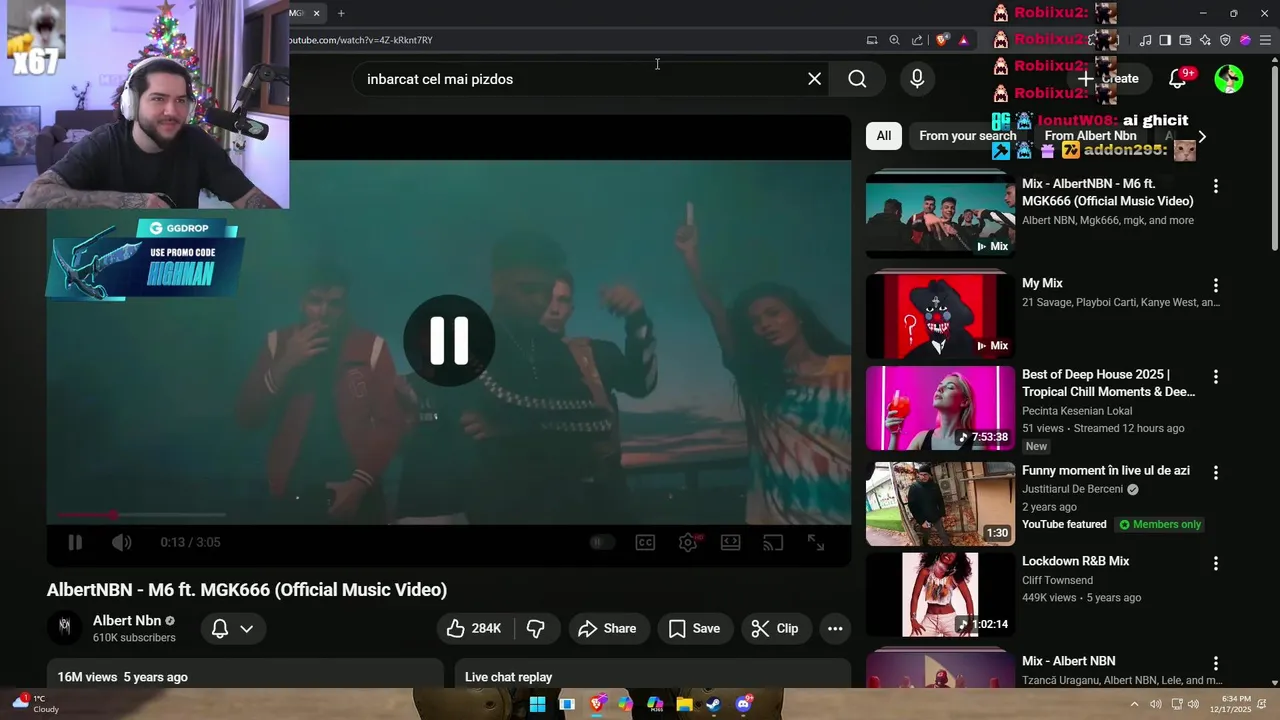Open Albert Nbn channel name link
Viewport: 1280px width, 720px height.
pyautogui.click(x=127, y=620)
